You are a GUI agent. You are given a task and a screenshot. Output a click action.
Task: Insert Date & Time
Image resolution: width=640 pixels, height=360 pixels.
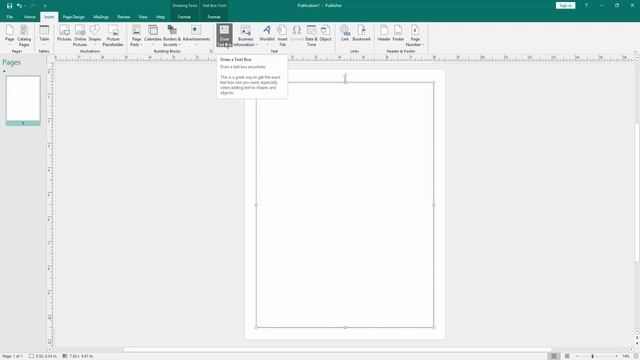[x=311, y=36]
